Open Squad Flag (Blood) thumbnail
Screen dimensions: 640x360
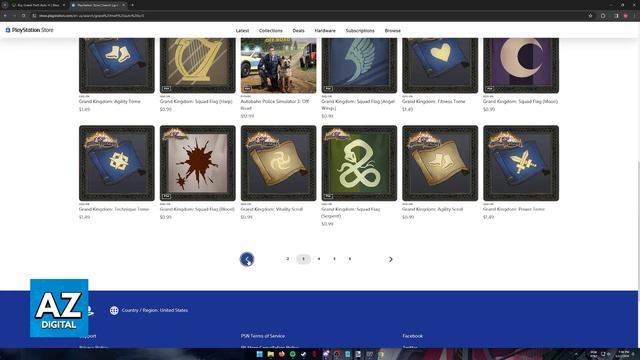pos(198,163)
